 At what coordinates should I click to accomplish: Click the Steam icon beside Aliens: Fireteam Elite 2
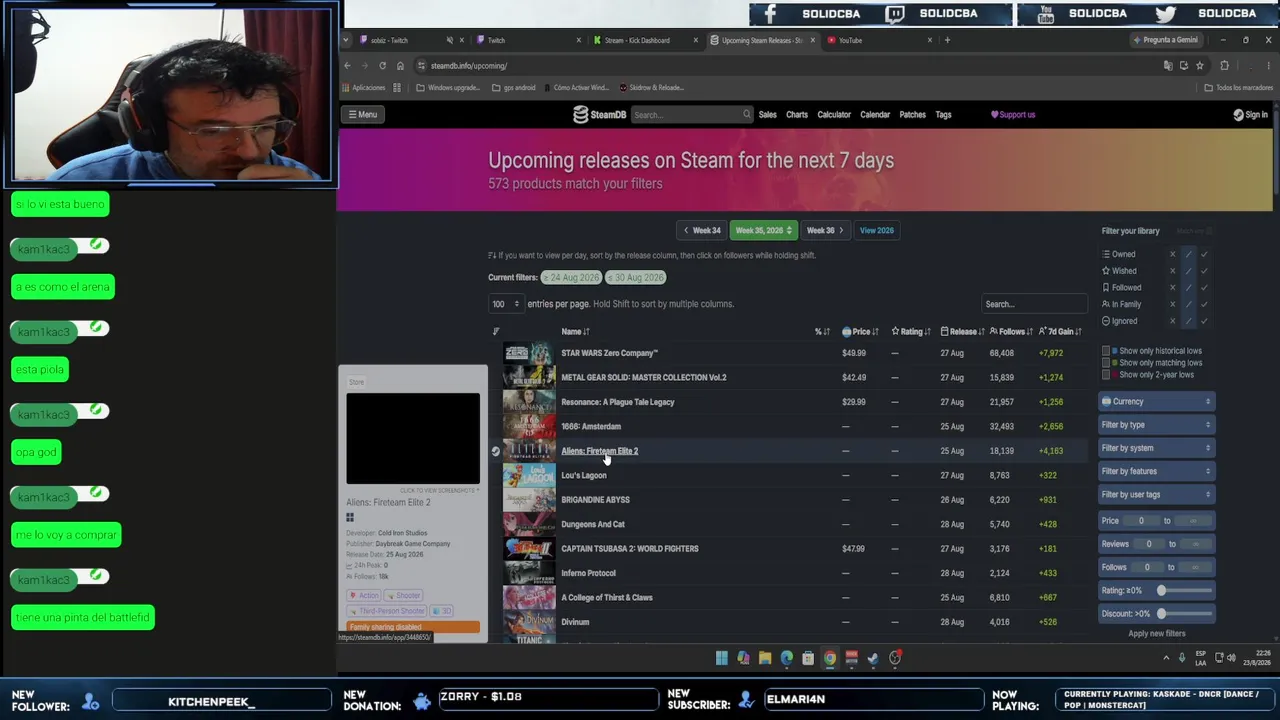[495, 451]
